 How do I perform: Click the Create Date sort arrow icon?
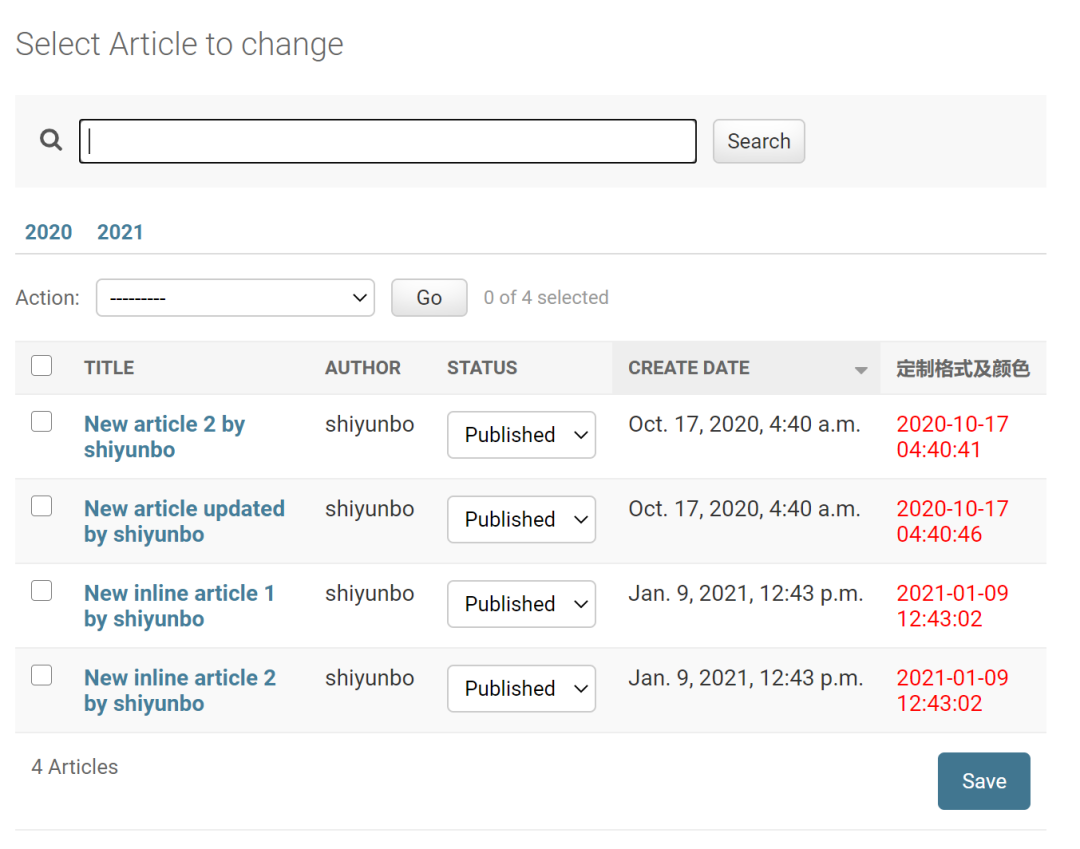[860, 370]
